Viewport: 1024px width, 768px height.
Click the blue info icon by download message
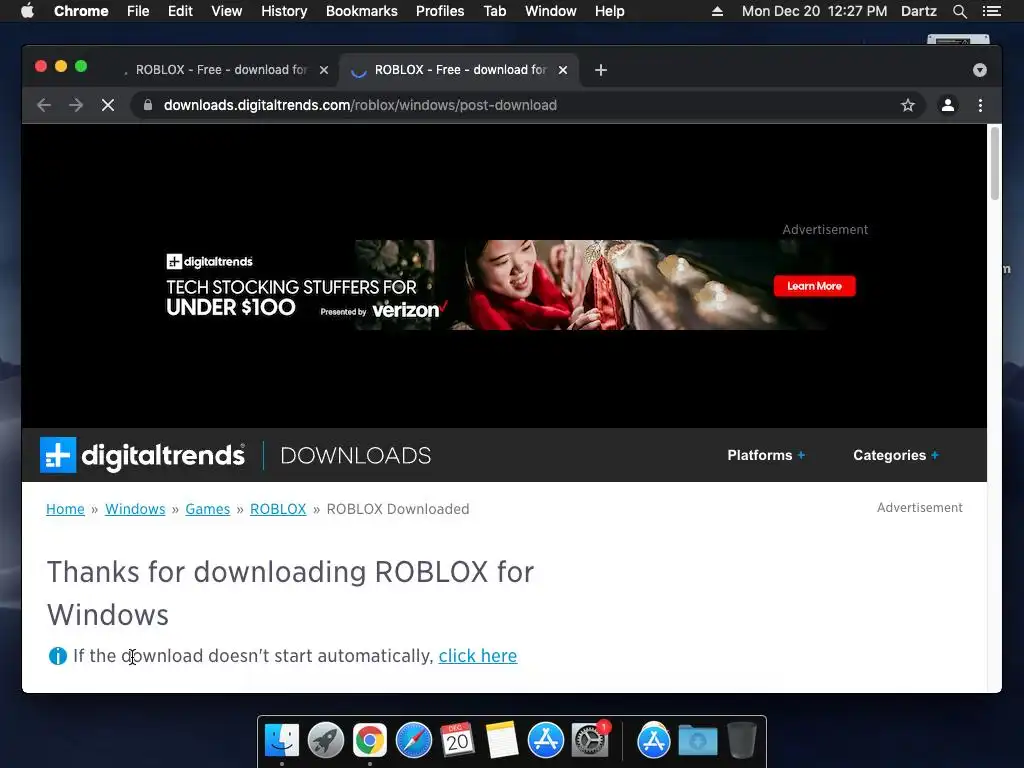[57, 656]
